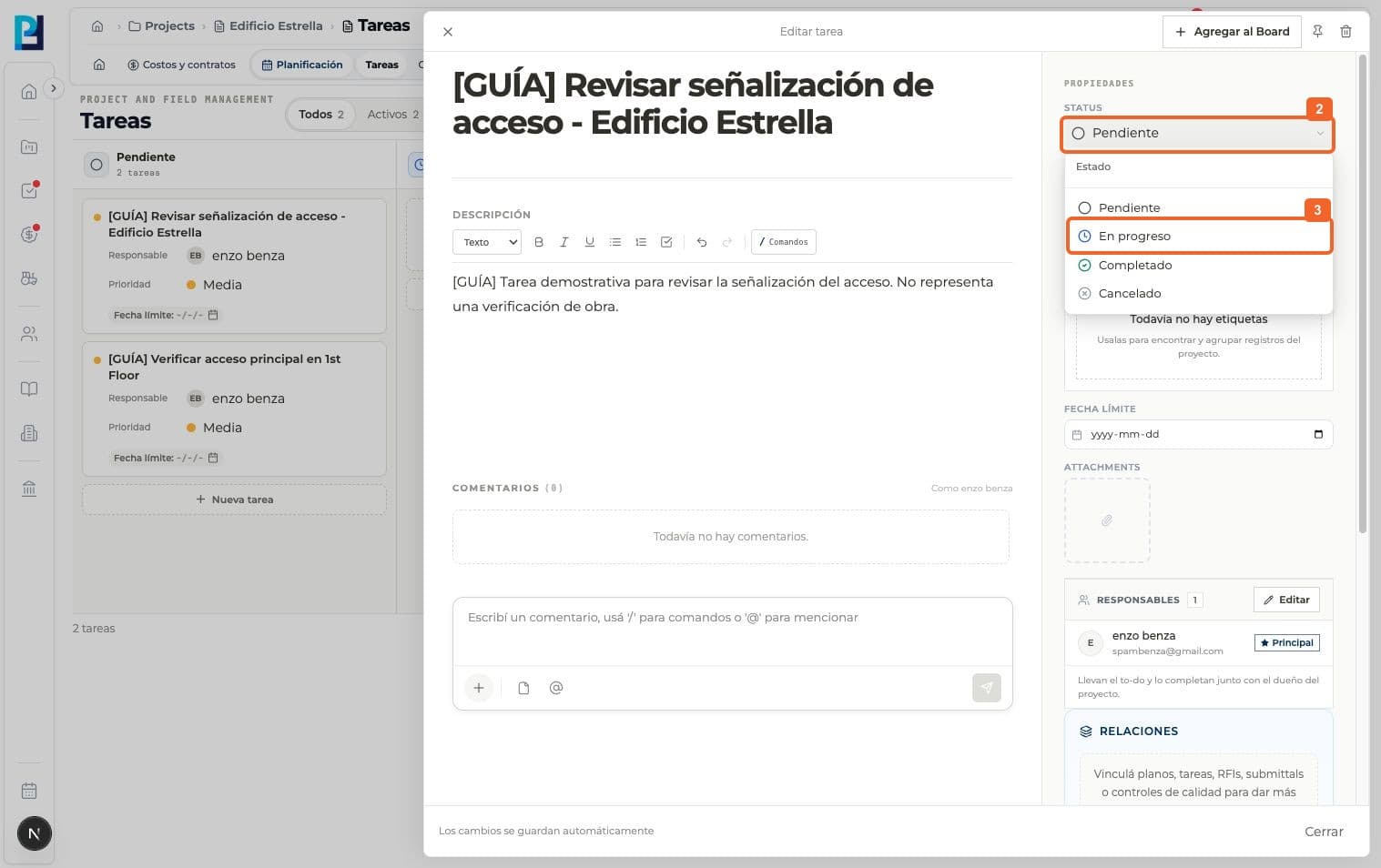The width and height of the screenshot is (1381, 868).
Task: Open the Texto style dropdown
Action: (x=487, y=242)
